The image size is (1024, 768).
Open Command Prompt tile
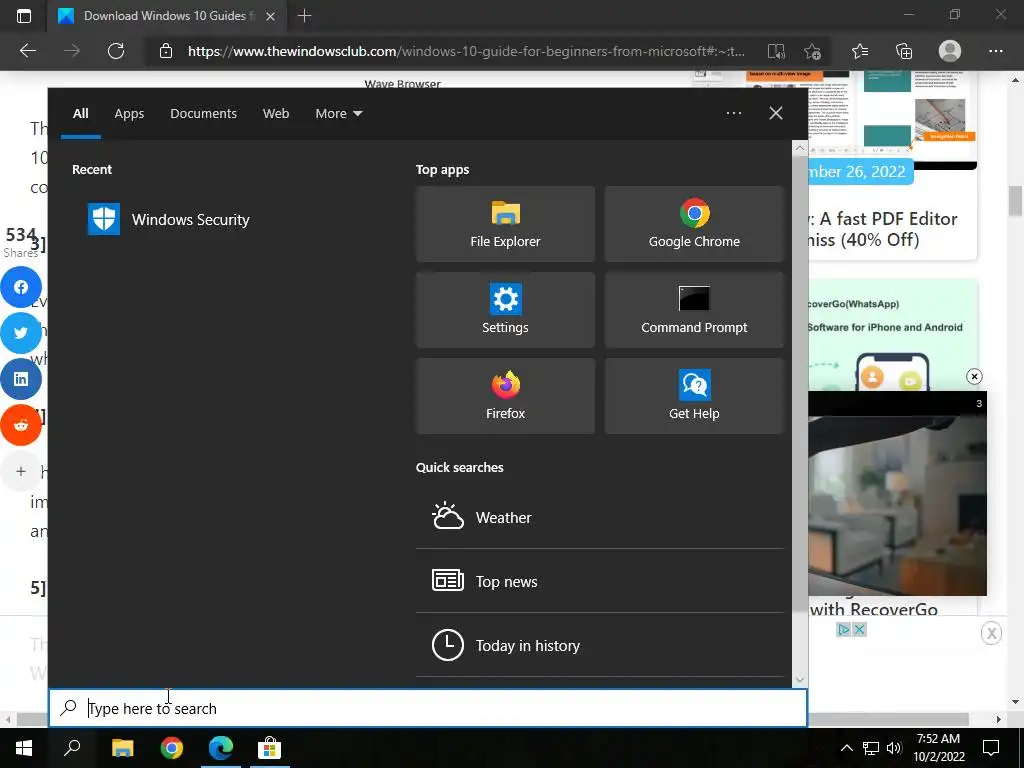click(694, 310)
